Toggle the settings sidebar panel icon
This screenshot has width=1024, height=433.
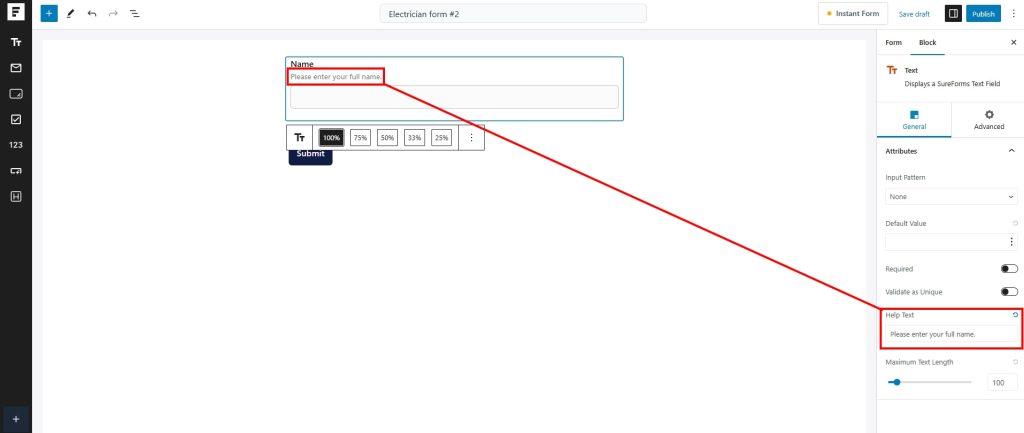953,14
